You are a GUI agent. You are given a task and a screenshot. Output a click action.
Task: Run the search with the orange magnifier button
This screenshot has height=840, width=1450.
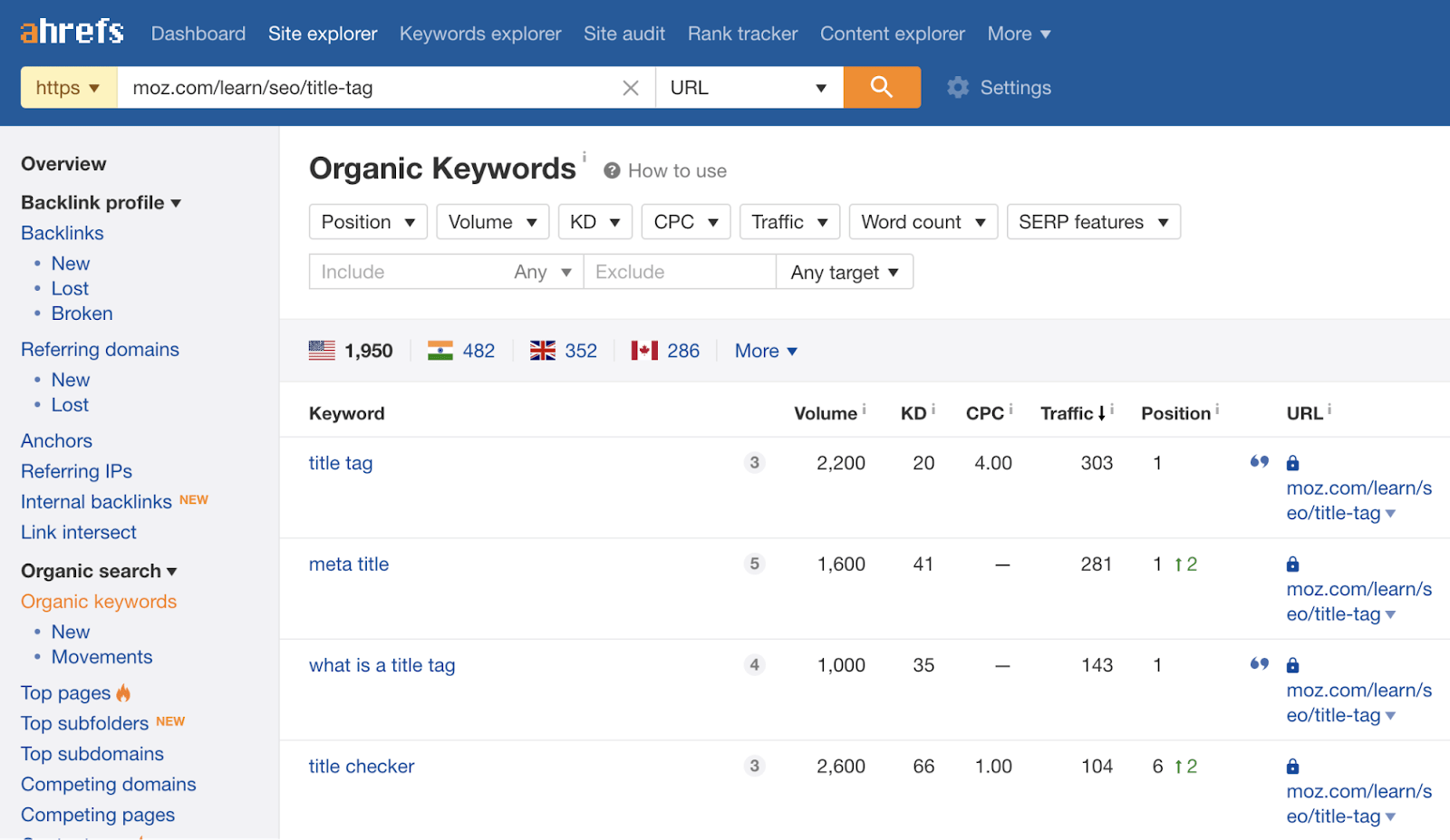pos(881,87)
